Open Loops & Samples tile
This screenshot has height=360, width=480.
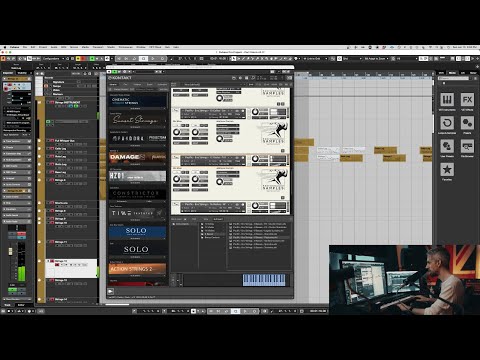point(447,123)
